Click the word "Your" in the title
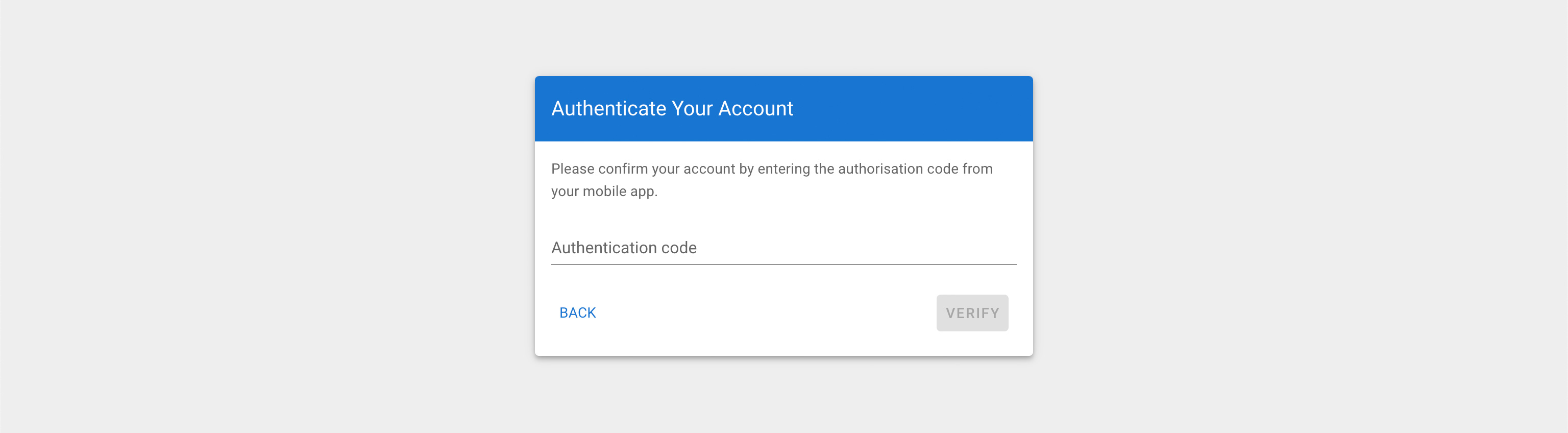Screen dimensions: 1568x433 point(692,108)
